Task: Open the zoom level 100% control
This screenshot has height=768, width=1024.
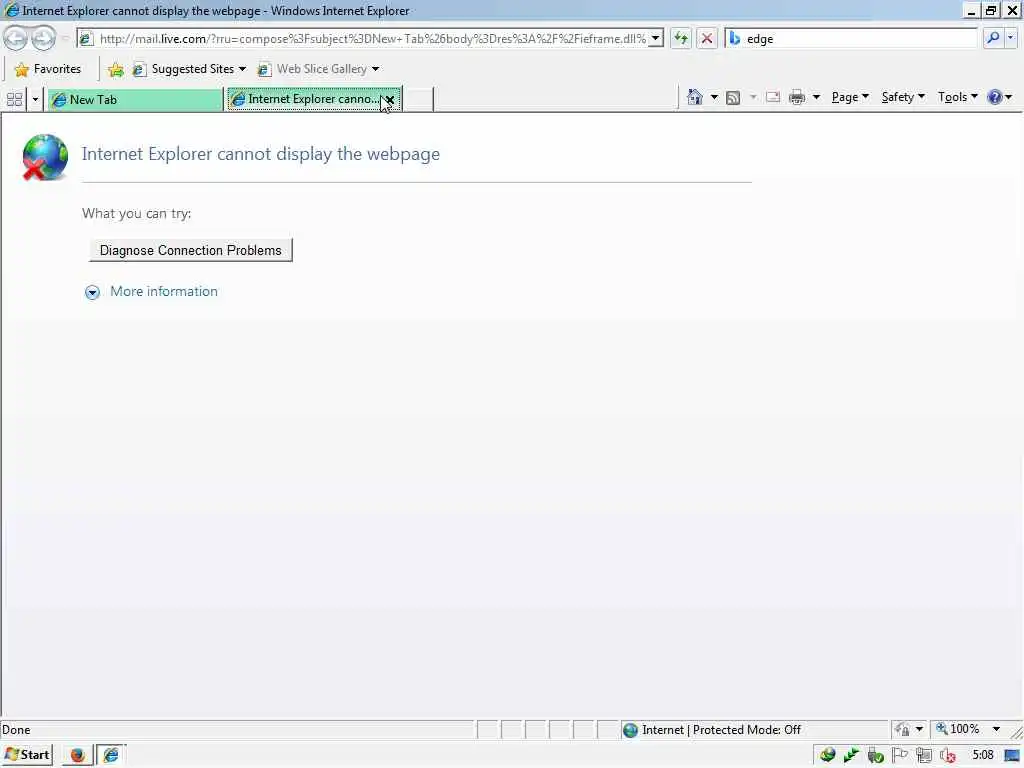Action: [958, 729]
